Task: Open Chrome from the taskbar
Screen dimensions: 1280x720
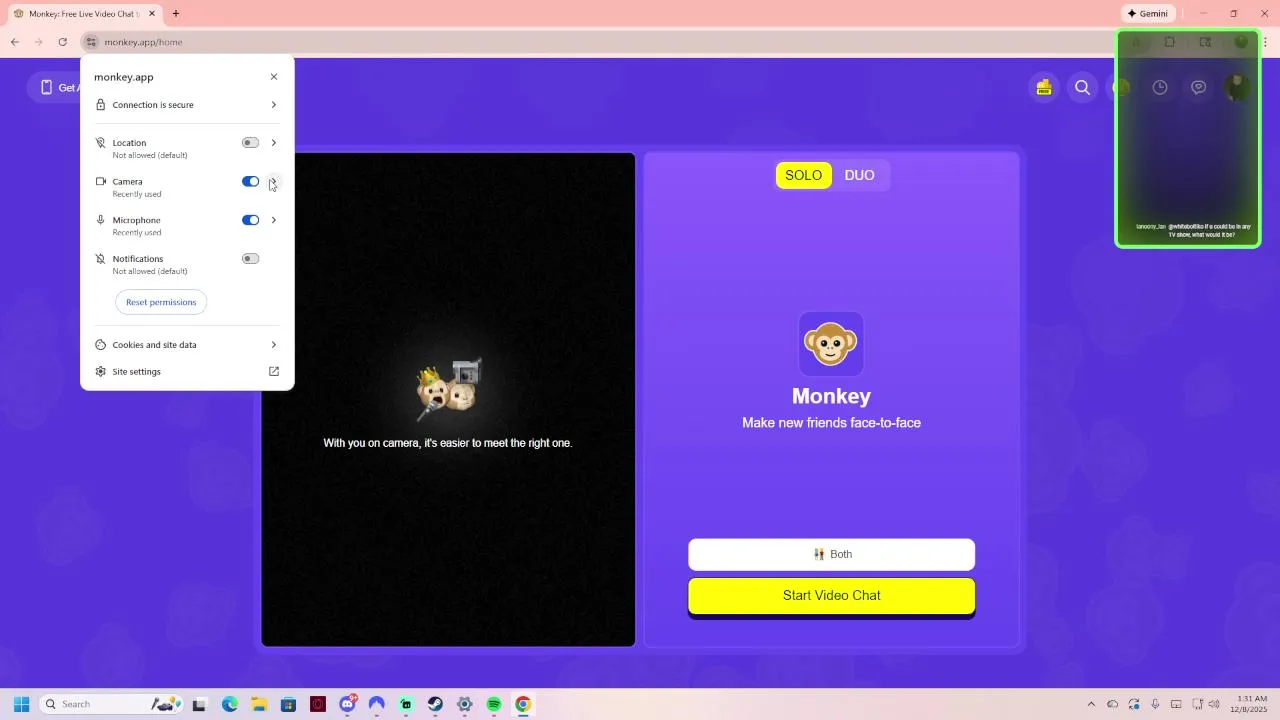Action: point(523,704)
